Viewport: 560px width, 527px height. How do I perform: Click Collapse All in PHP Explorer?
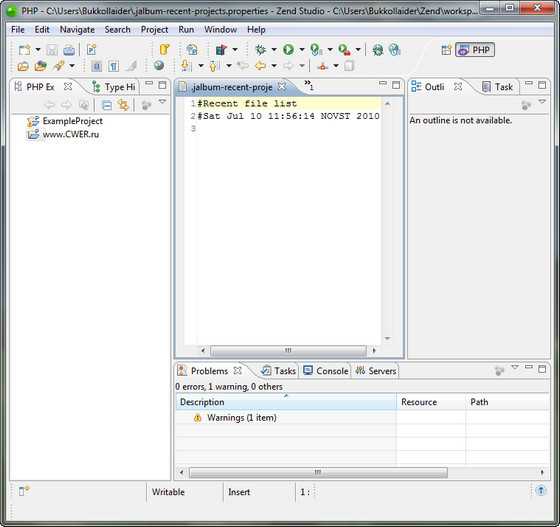point(106,105)
